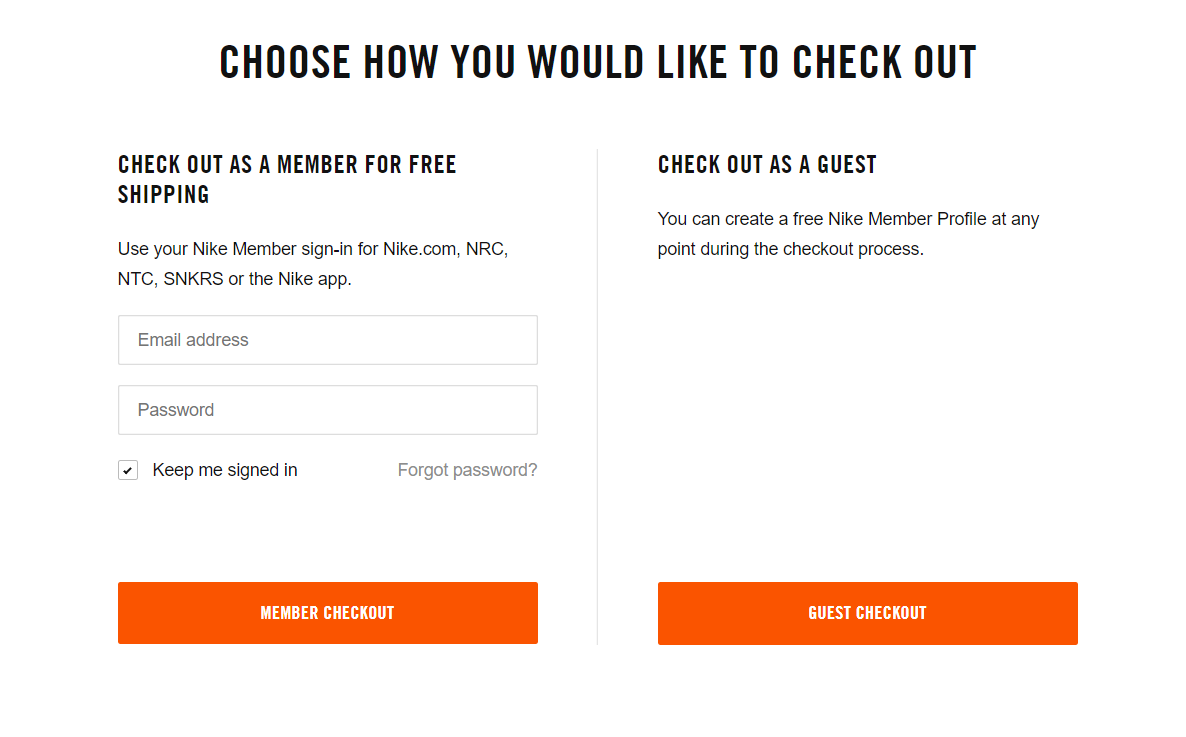Click the word 'SHIPPING' in member heading
Screen dimensions: 1186x737
(x=164, y=195)
